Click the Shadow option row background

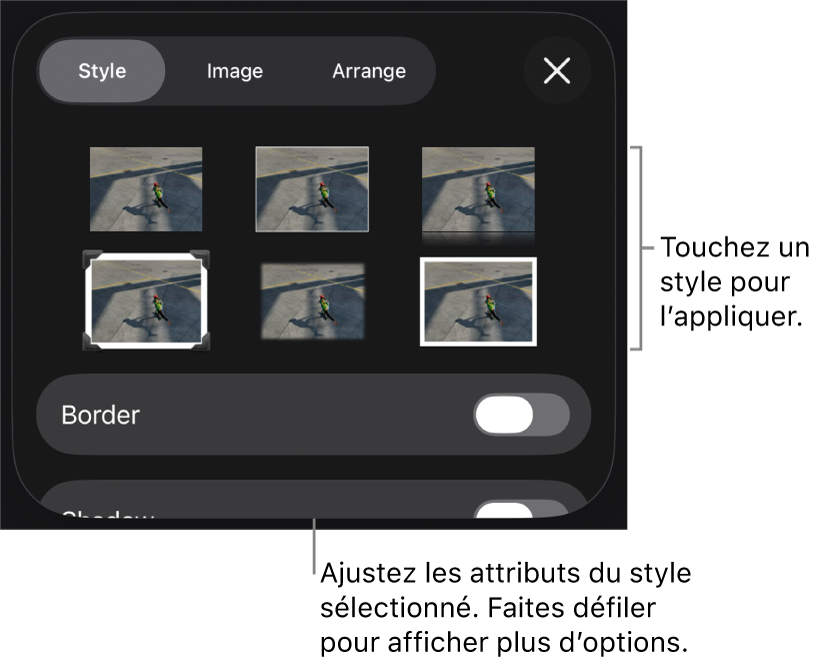click(314, 500)
